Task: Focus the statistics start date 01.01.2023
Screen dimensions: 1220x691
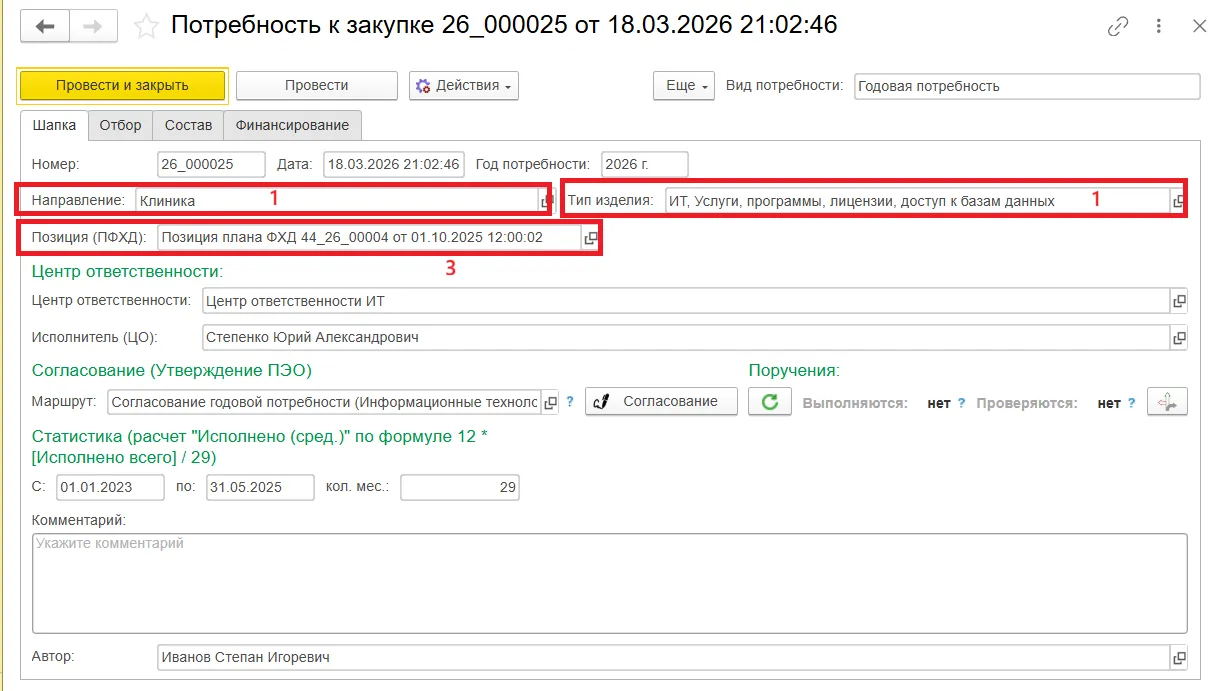Action: (110, 487)
